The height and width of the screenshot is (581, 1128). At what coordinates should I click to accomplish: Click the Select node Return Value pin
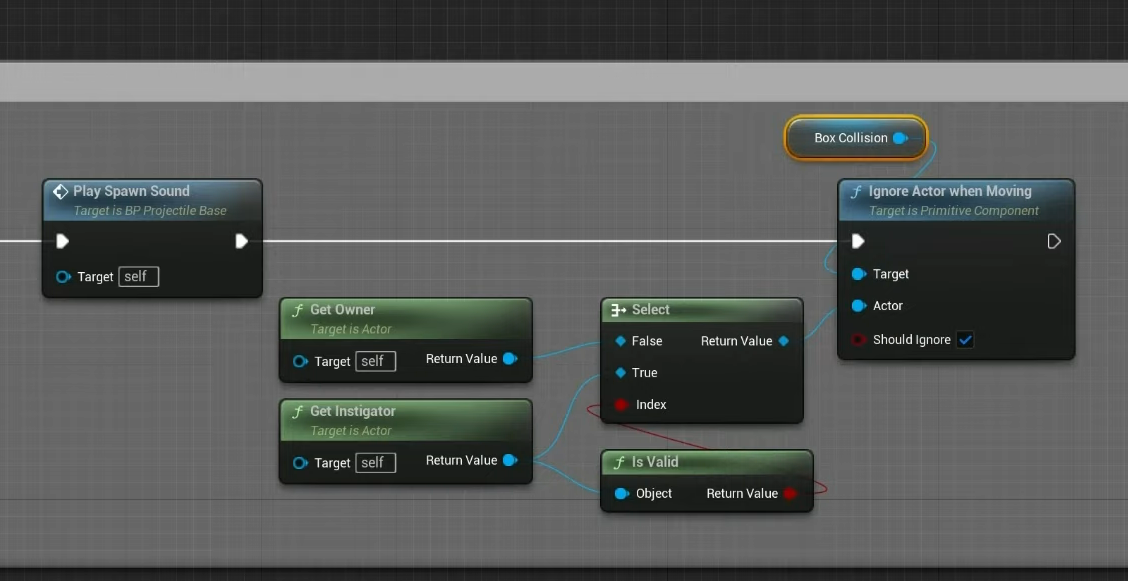pyautogui.click(x=784, y=341)
